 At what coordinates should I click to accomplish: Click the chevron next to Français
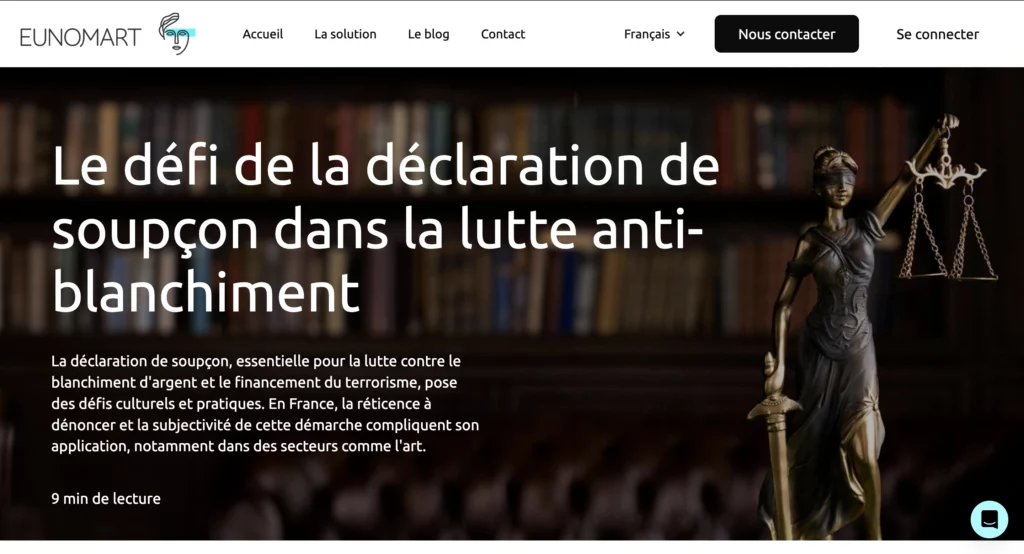680,34
